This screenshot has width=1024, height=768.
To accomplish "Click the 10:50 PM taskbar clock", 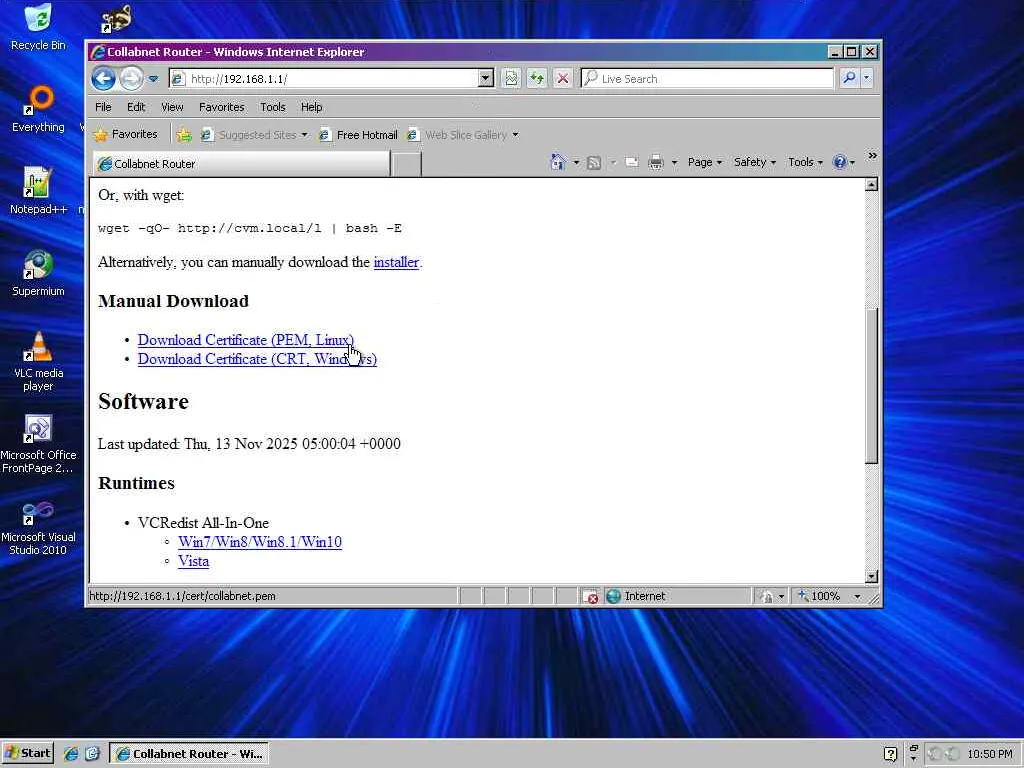I will click(x=989, y=754).
